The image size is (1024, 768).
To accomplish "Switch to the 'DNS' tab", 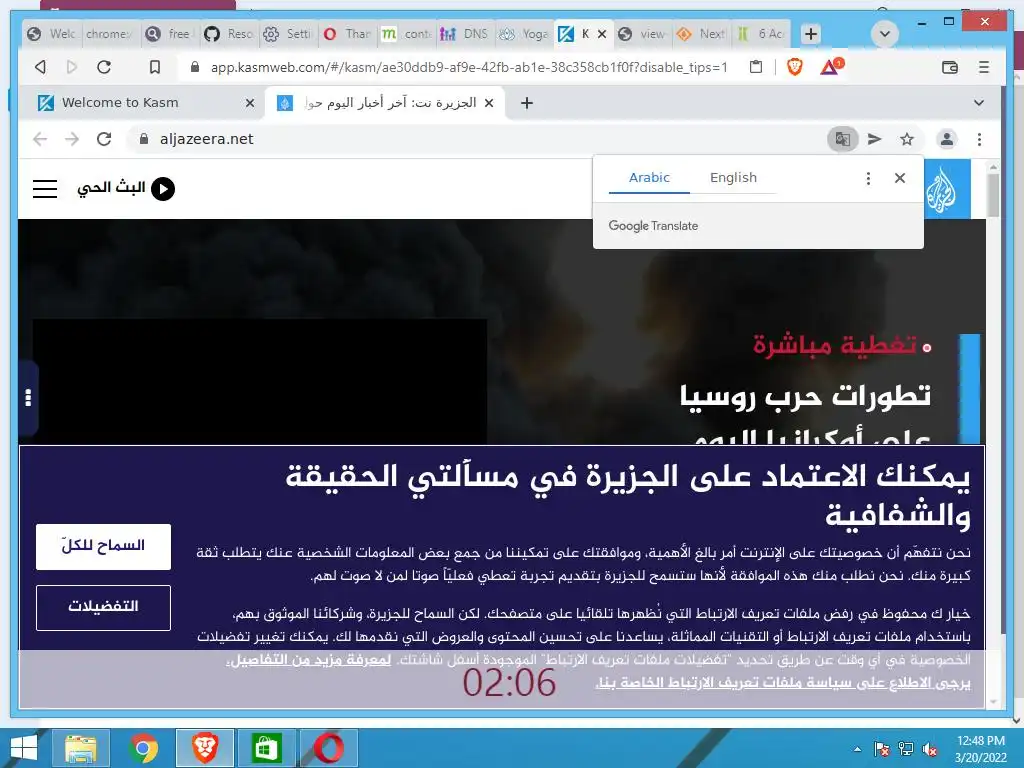I will pos(465,34).
